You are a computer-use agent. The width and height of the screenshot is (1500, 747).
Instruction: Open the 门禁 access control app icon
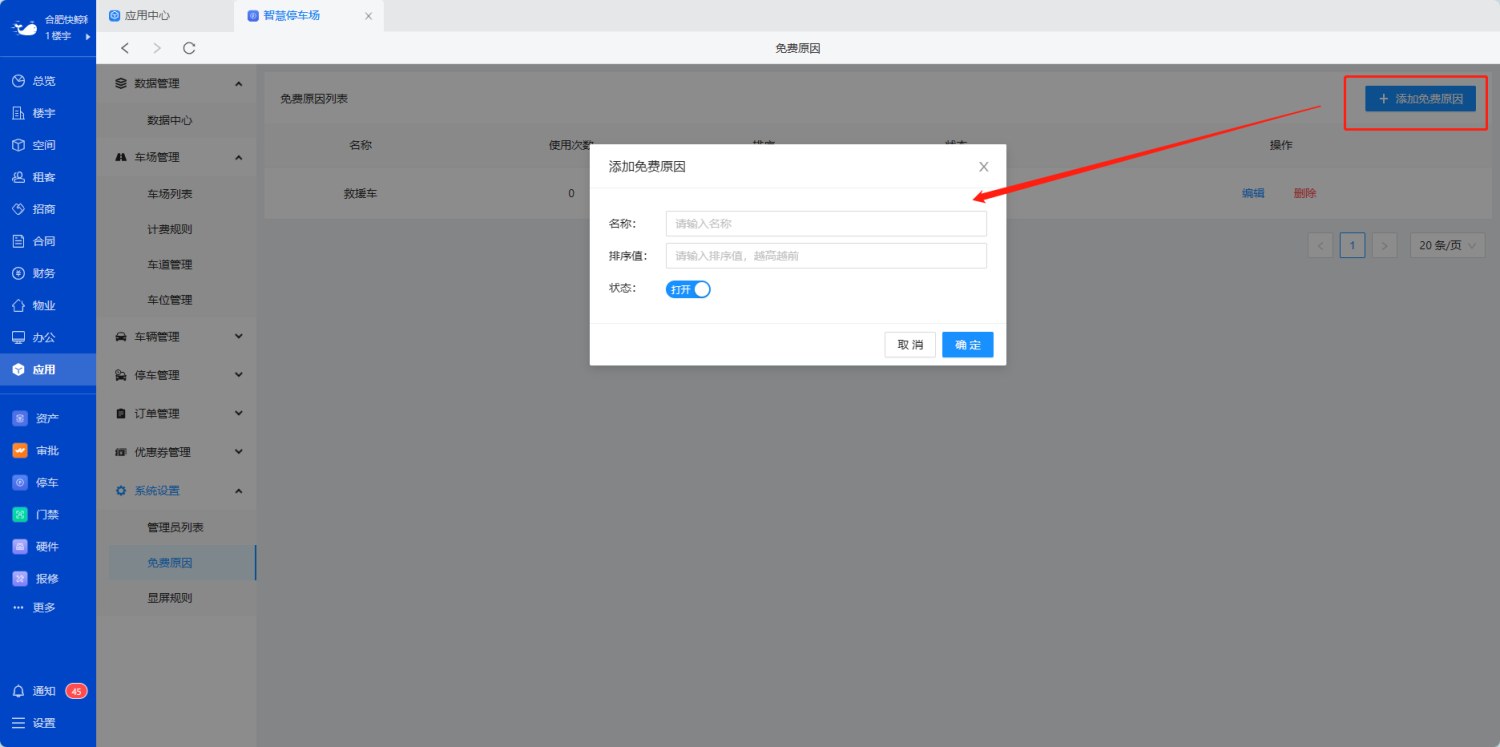pyautogui.click(x=19, y=515)
